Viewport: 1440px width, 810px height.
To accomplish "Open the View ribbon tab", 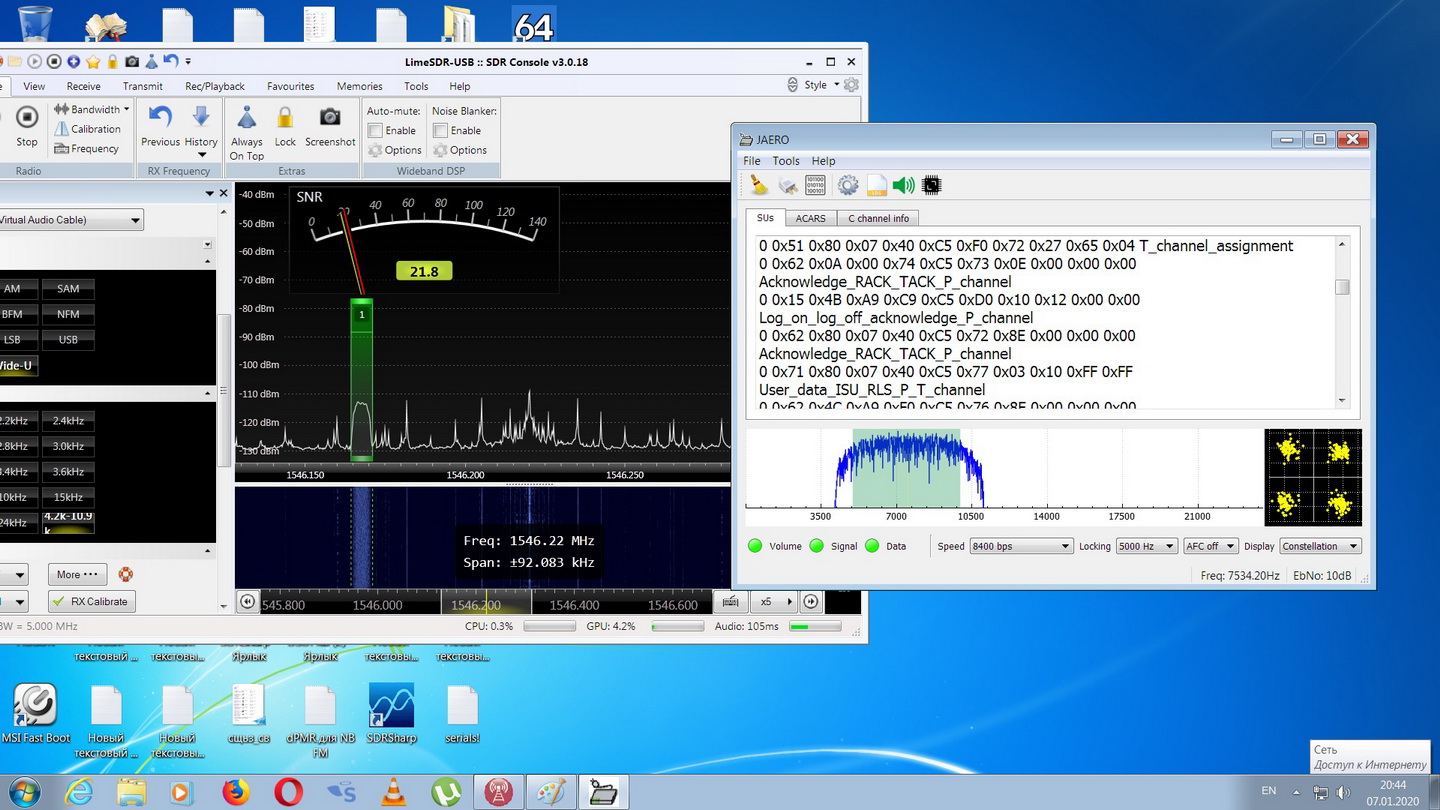I will point(34,86).
